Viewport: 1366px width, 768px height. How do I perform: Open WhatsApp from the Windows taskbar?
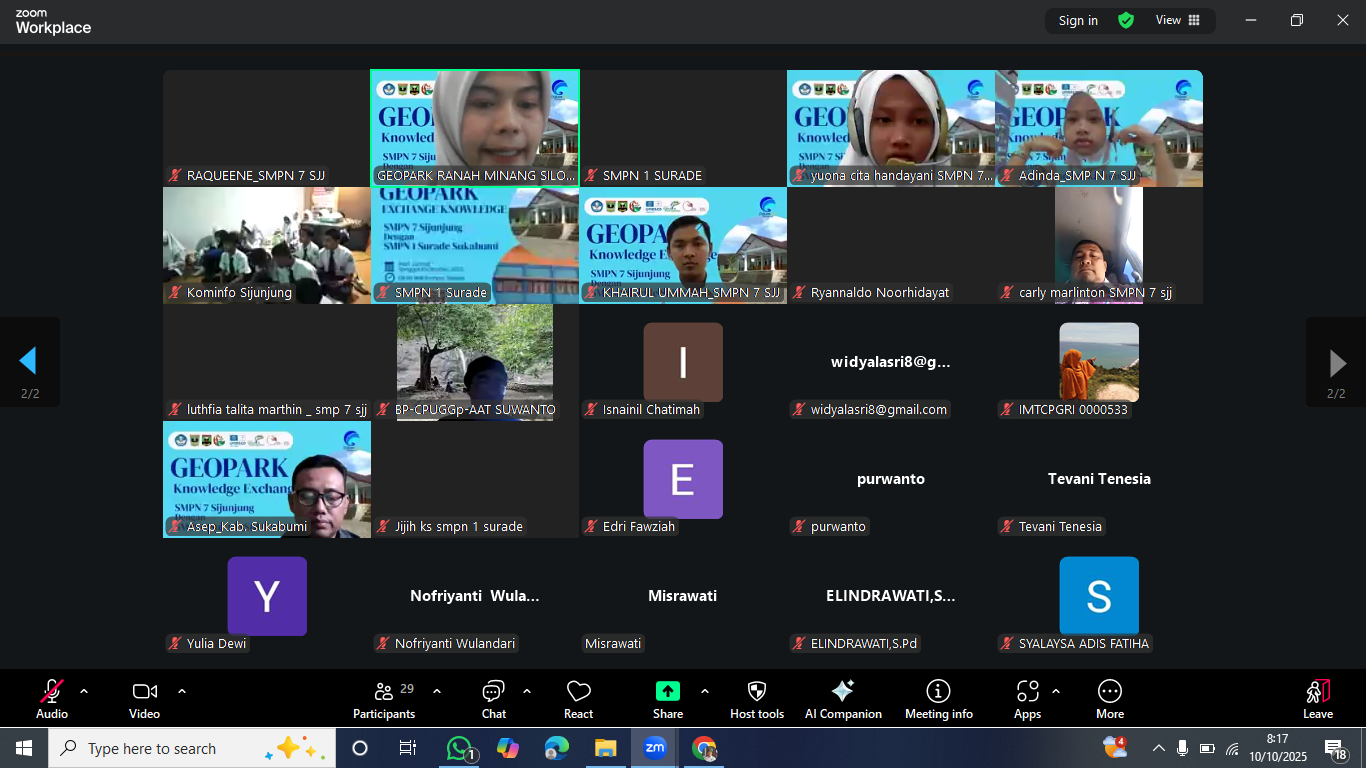tap(459, 748)
